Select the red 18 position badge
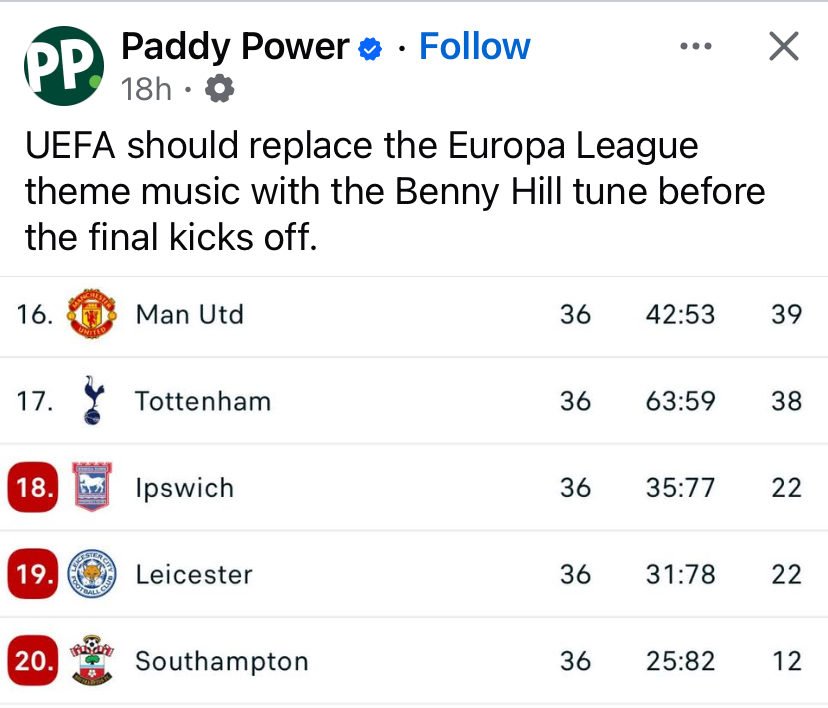 [33, 488]
